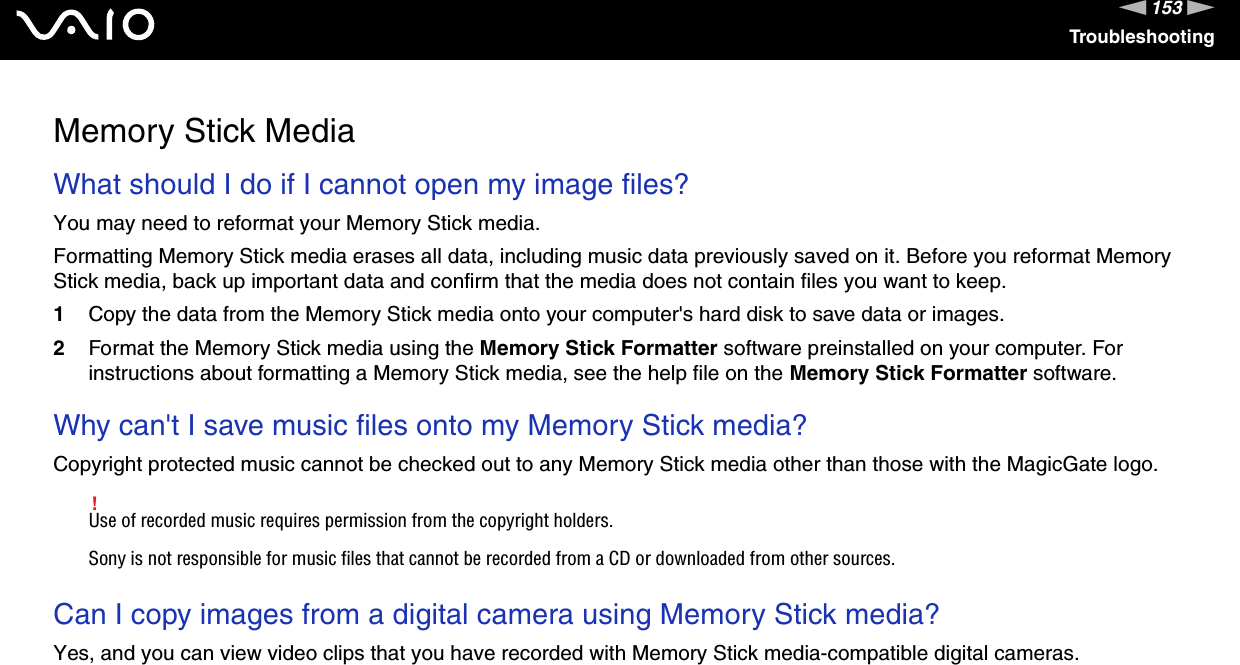Click the 'Use of recorded music' note
1240x665 pixels.
[x=351, y=521]
